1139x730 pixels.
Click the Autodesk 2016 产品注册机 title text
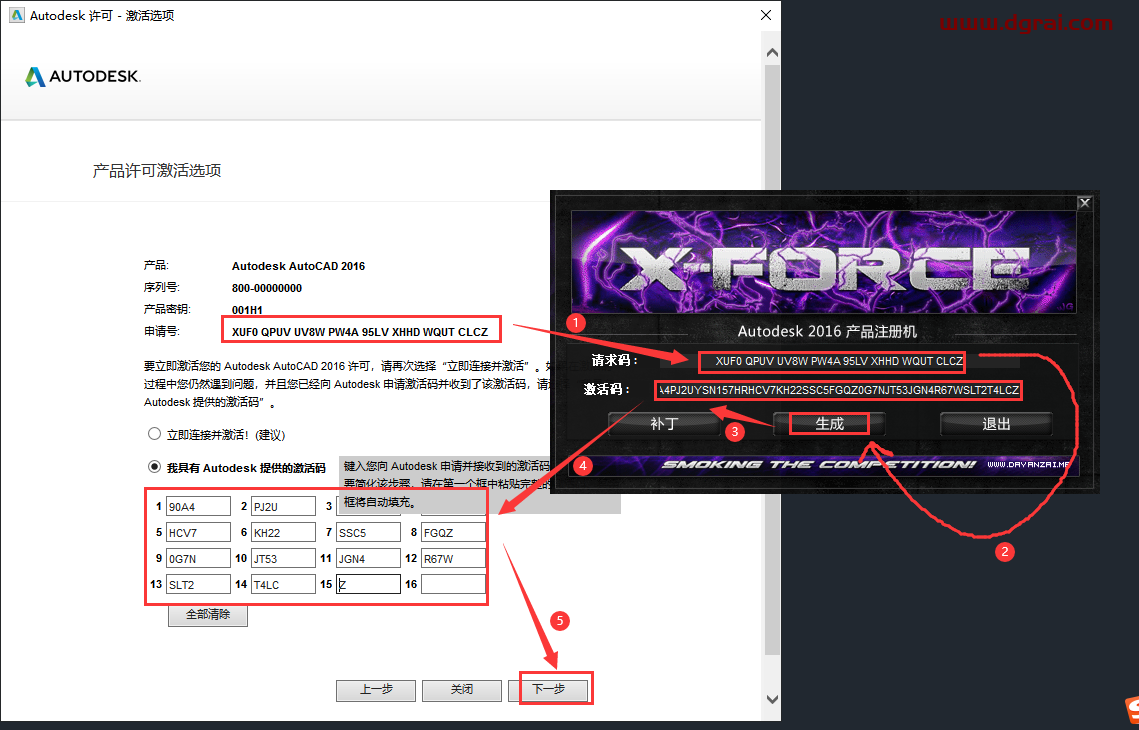827,332
